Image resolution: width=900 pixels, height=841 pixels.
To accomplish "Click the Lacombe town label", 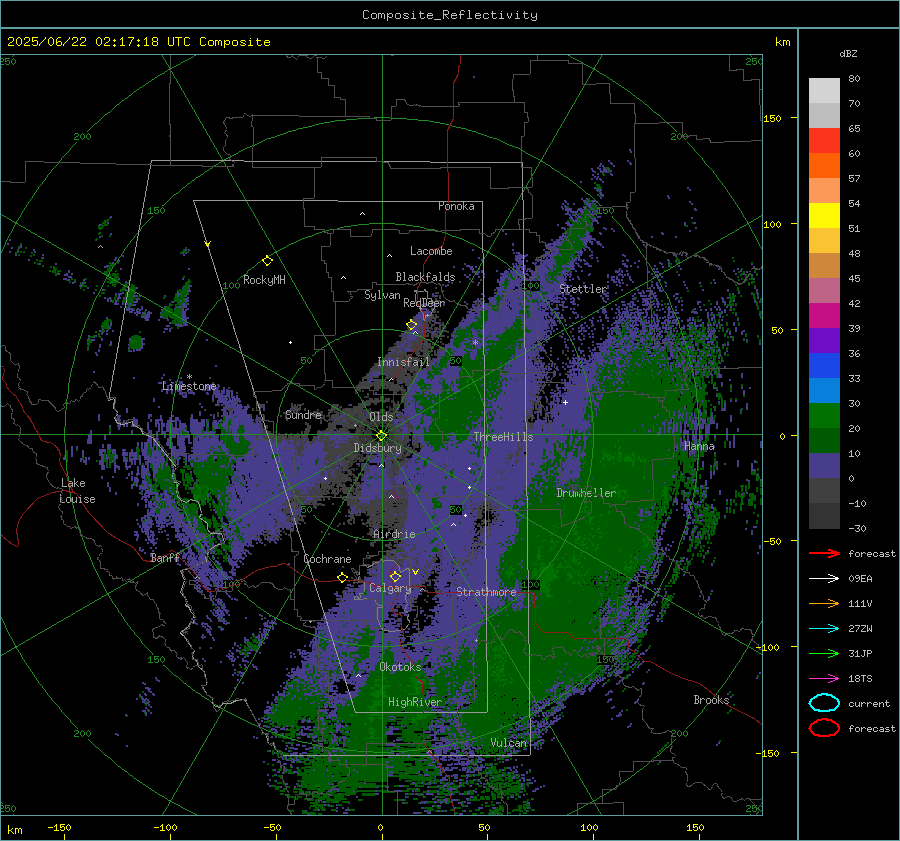I will click(431, 251).
